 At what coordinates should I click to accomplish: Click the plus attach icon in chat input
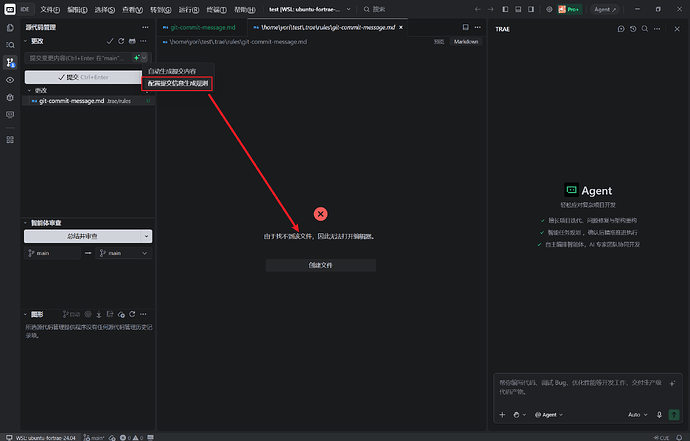(502, 415)
